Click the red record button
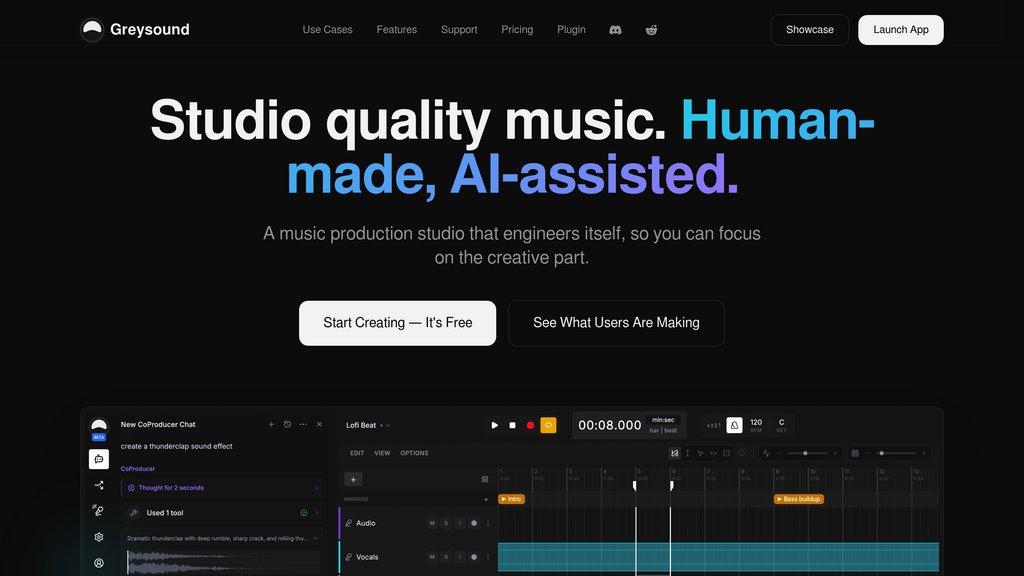Viewport: 1024px width, 576px height. tap(530, 425)
